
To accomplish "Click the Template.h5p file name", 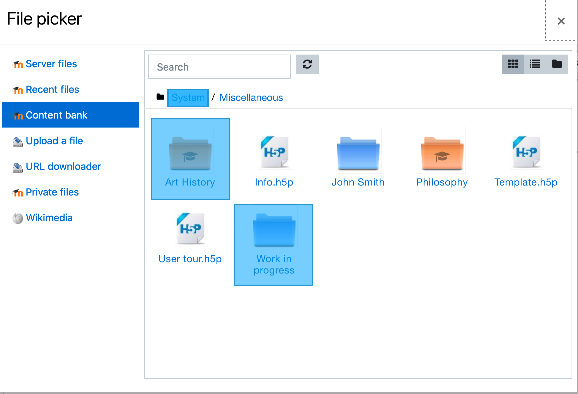I will click(526, 182).
